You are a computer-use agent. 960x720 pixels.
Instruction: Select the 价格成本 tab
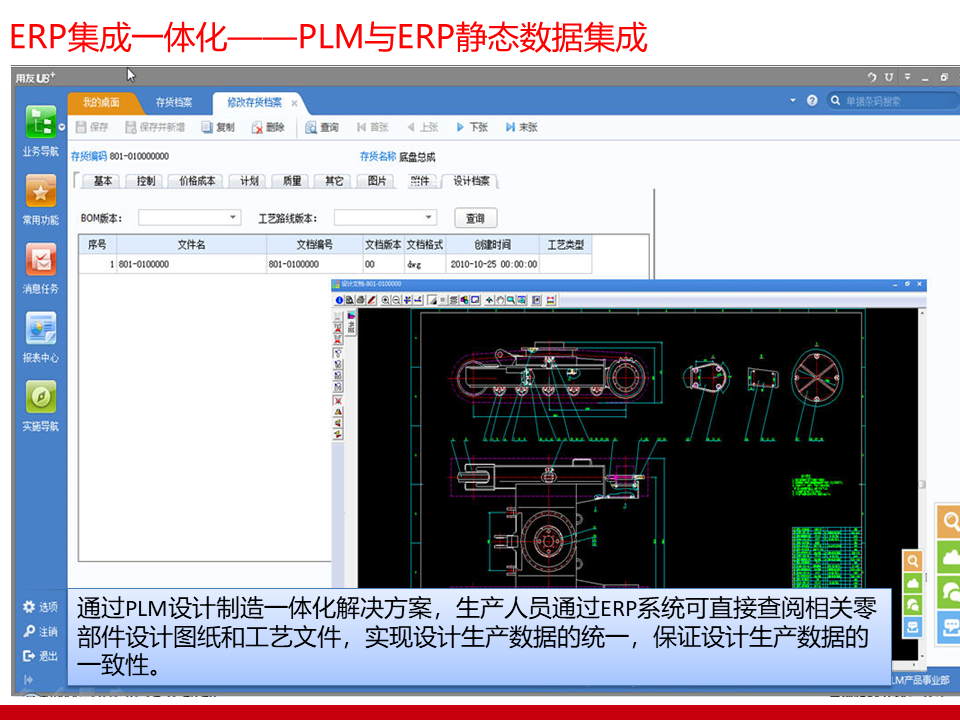click(197, 181)
